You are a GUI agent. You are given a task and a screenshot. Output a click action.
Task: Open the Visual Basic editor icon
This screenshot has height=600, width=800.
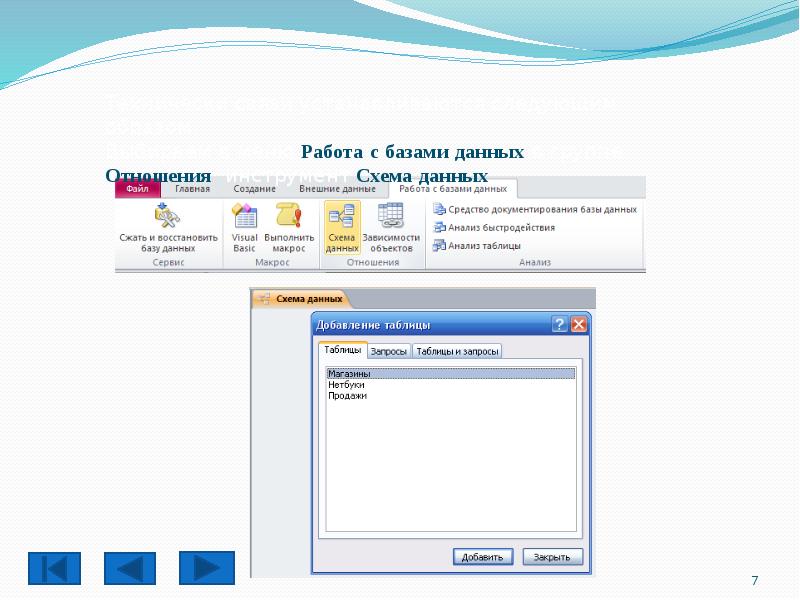245,216
